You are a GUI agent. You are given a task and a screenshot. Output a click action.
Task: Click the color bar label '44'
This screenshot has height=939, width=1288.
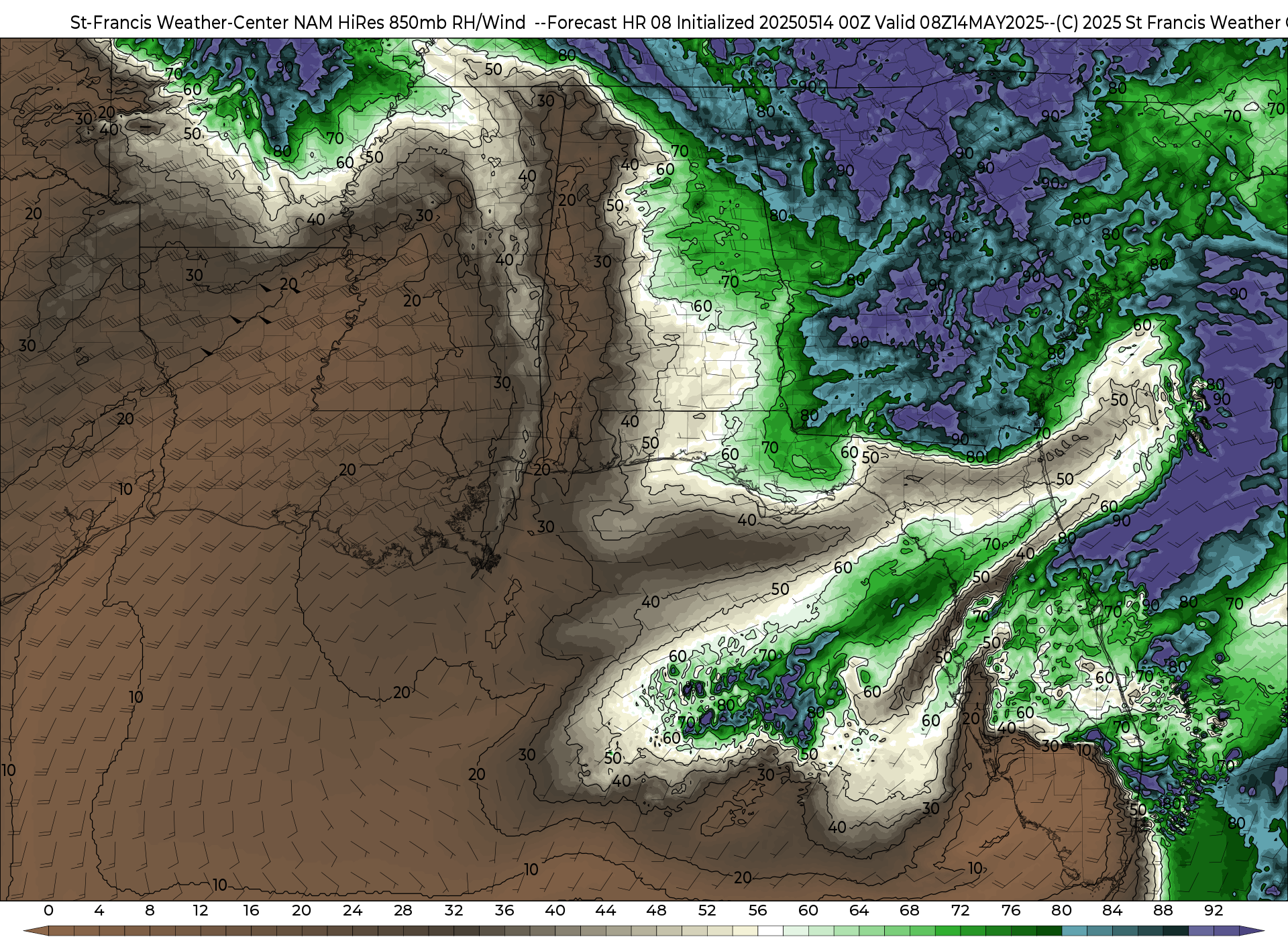[606, 911]
